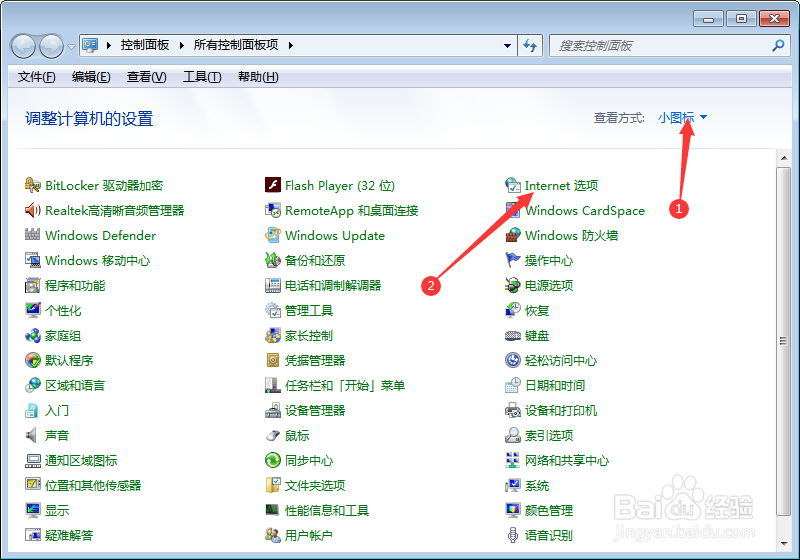Click the Internet 选项 icon
Viewport: 800px width, 560px height.
coord(513,185)
